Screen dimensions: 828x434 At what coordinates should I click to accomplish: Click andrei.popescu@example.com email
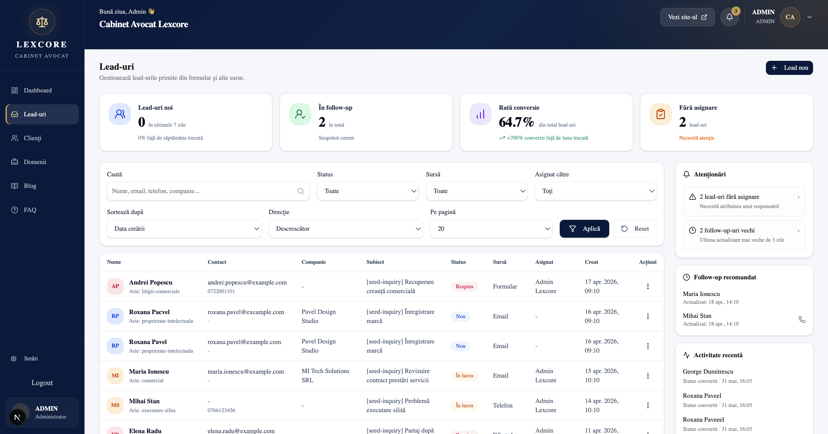tap(247, 282)
